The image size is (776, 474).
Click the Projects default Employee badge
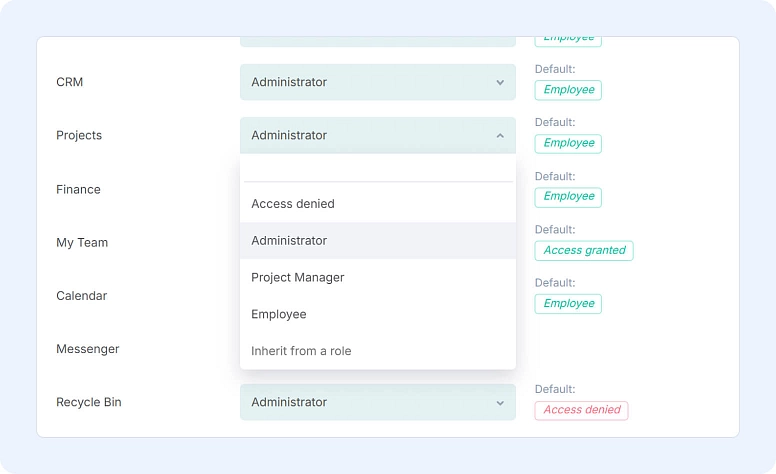[568, 143]
